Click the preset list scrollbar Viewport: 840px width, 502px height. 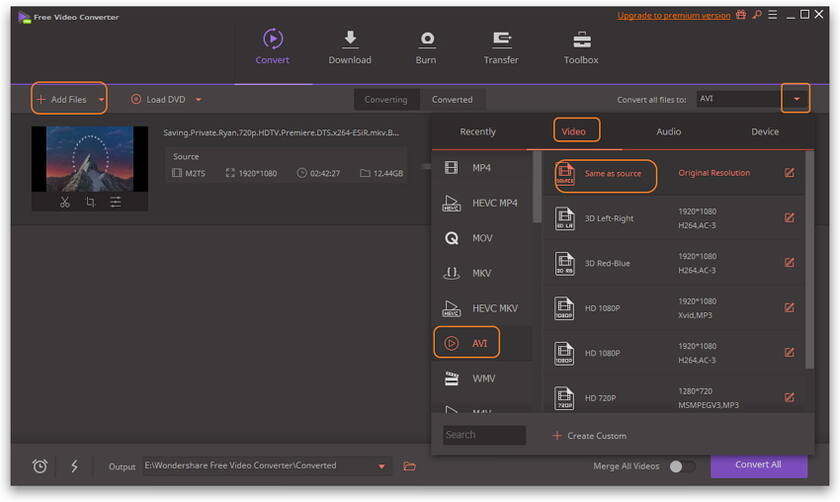(809, 260)
